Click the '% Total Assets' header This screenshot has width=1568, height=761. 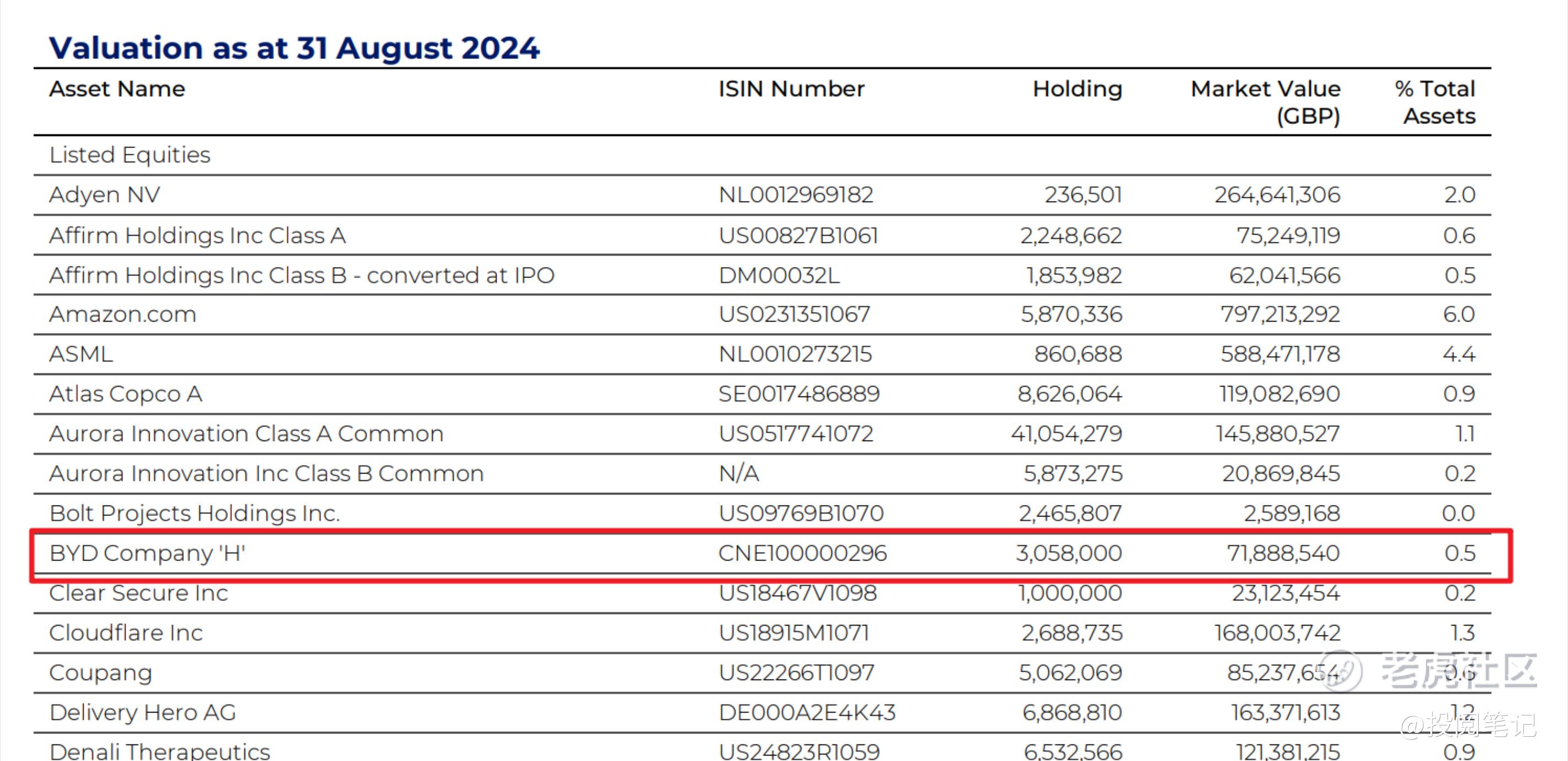(x=1435, y=102)
